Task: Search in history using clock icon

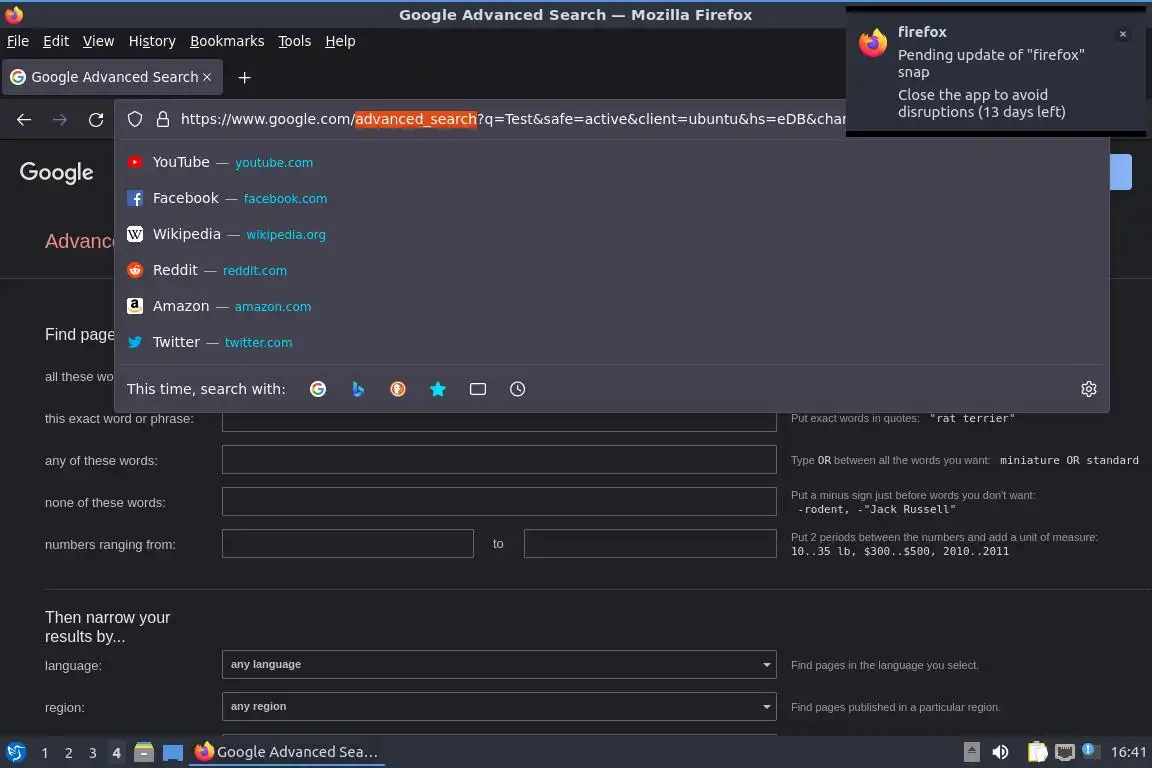Action: pyautogui.click(x=517, y=389)
